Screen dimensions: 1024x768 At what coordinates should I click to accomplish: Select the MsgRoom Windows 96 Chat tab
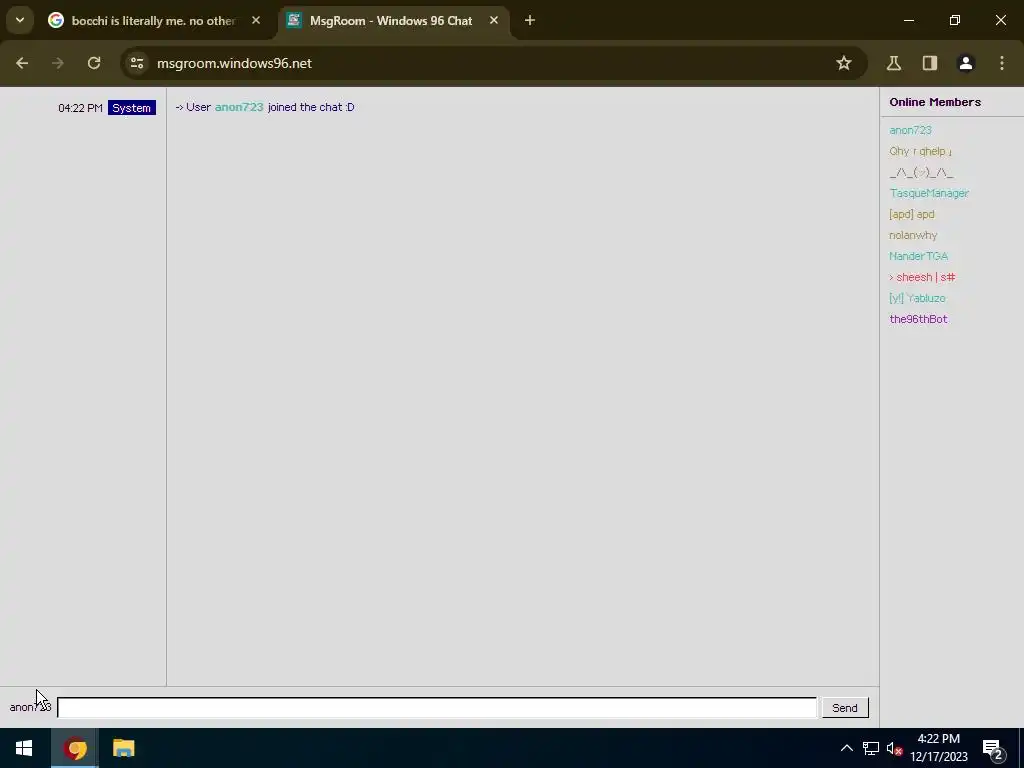391,21
